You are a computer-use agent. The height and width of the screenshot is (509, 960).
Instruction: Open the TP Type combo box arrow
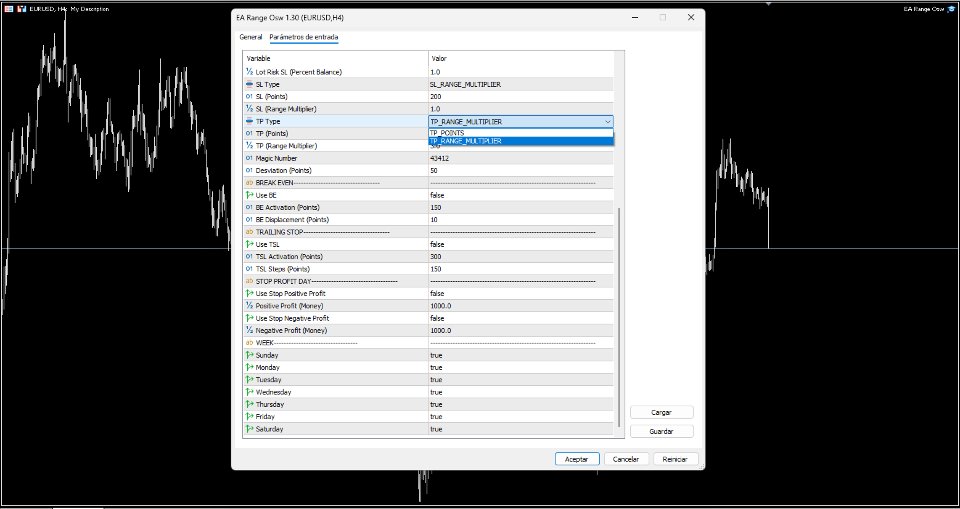click(x=607, y=122)
